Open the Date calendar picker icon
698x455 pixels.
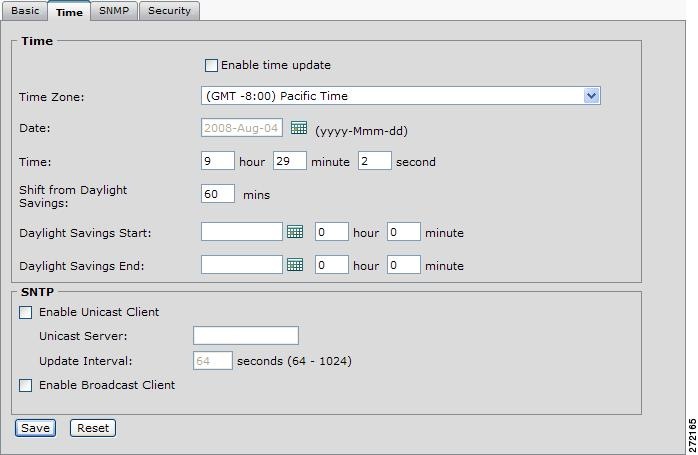point(299,128)
